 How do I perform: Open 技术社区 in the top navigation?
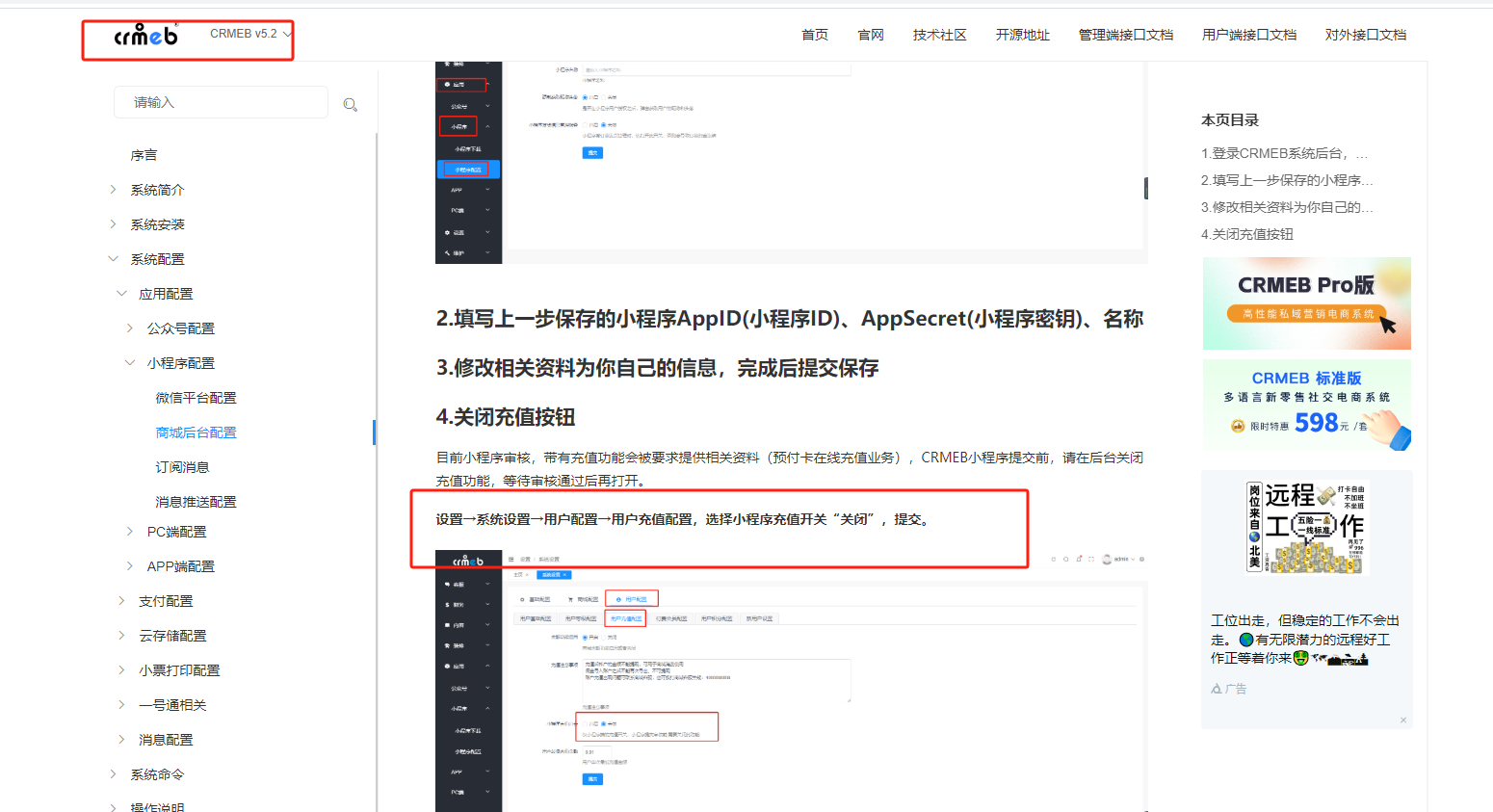[x=940, y=35]
